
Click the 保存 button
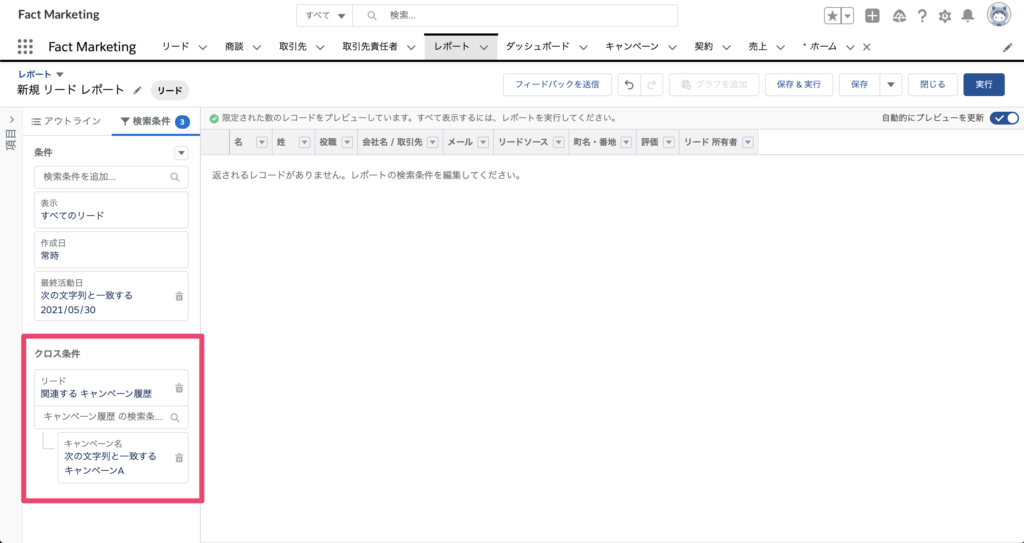click(859, 85)
